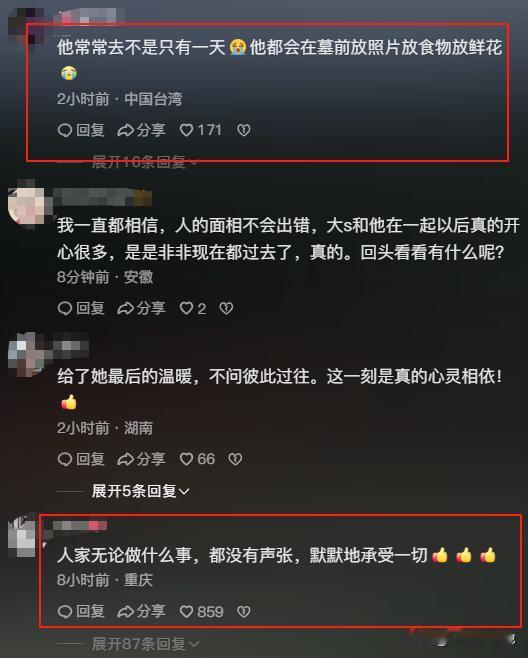The width and height of the screenshot is (528, 658).
Task: Open the Anhui commenter's avatar
Action: coord(26,204)
